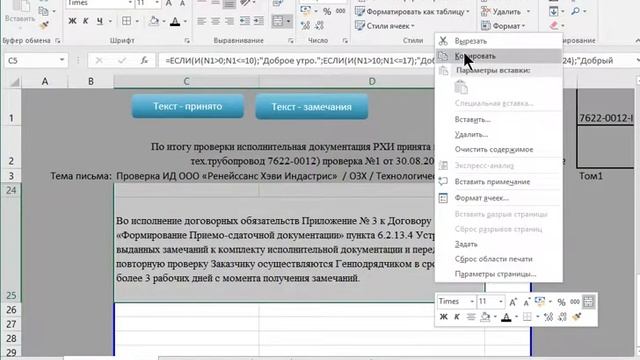
Task: Choose Копировать in the context menu
Action: pos(499,56)
